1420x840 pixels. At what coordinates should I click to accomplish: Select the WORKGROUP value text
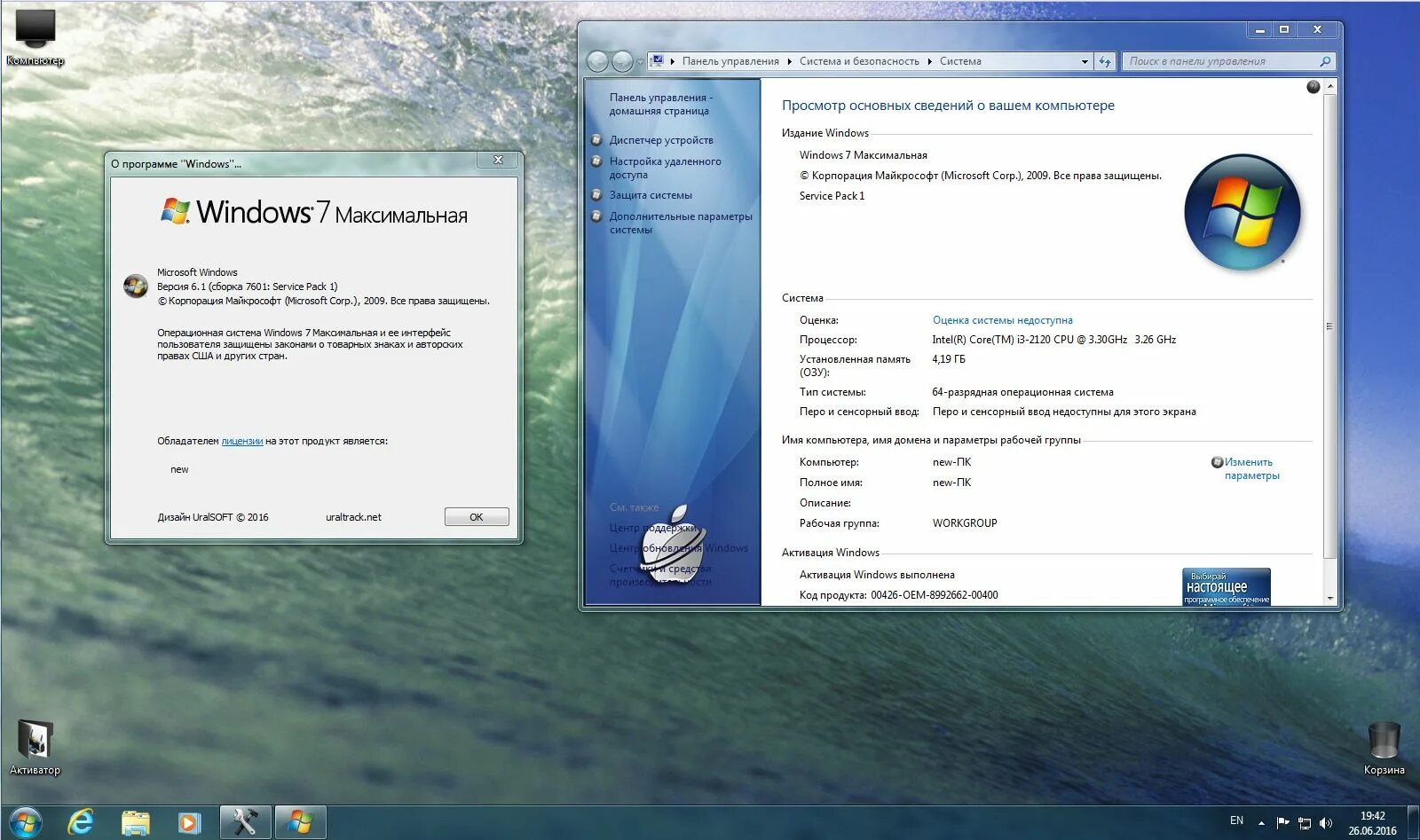coord(965,523)
